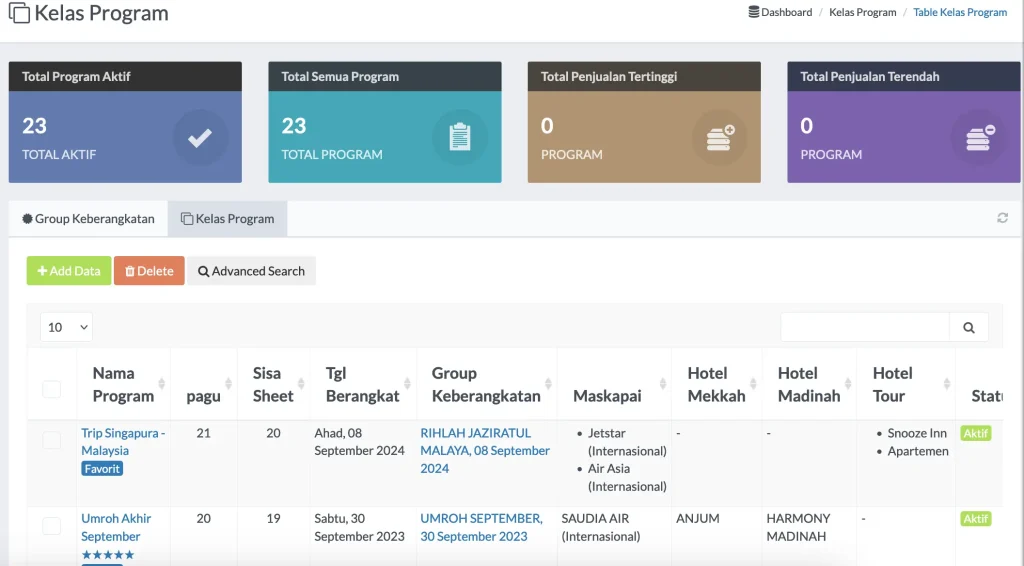This screenshot has width=1024, height=566.
Task: Select the Kelas Program tab
Action: pyautogui.click(x=227, y=218)
